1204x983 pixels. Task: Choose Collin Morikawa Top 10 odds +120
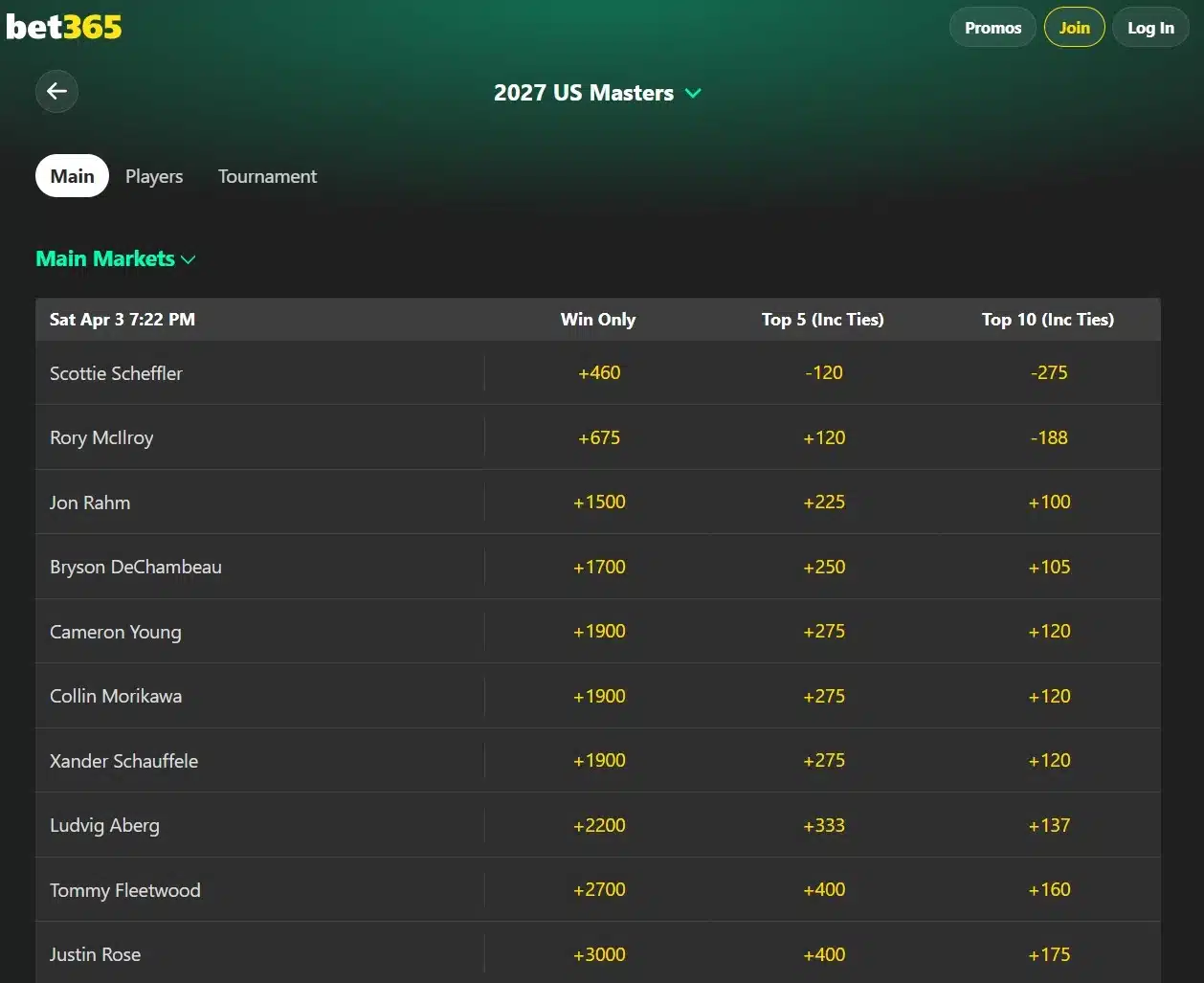tap(1049, 696)
